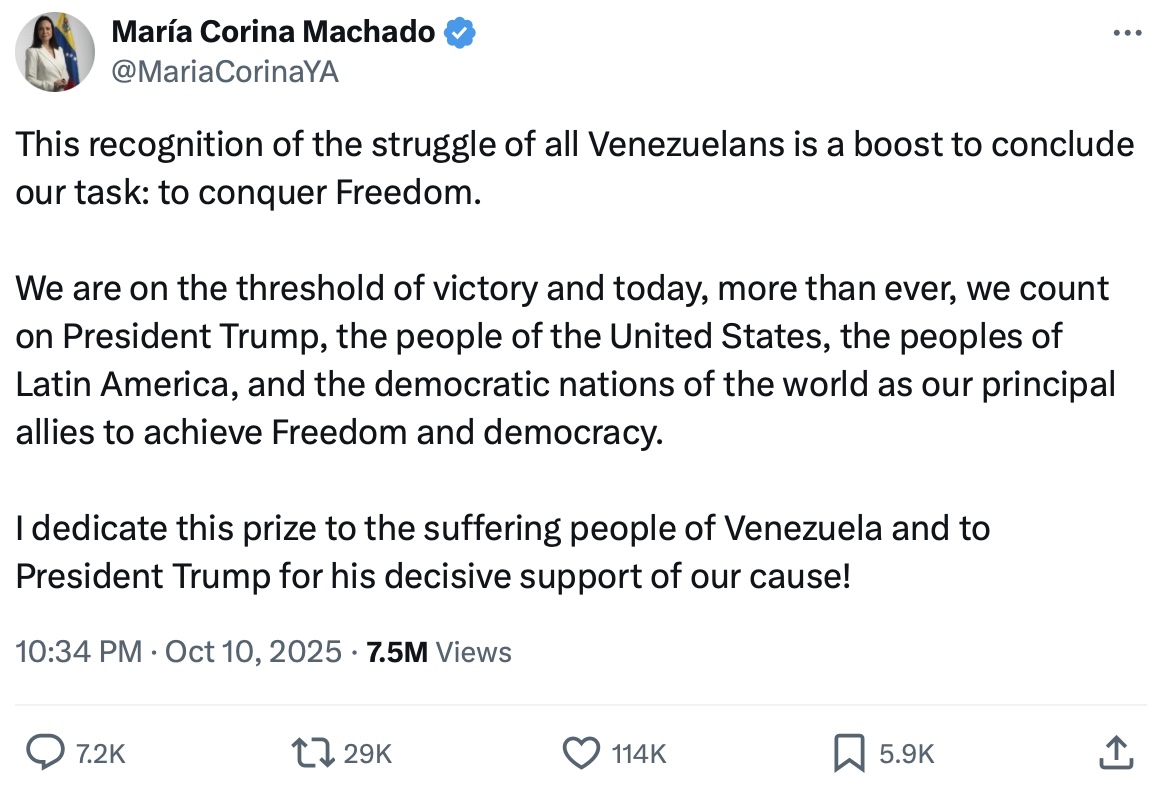Click the repost arrows icon
This screenshot has width=1172, height=788.
click(x=313, y=752)
